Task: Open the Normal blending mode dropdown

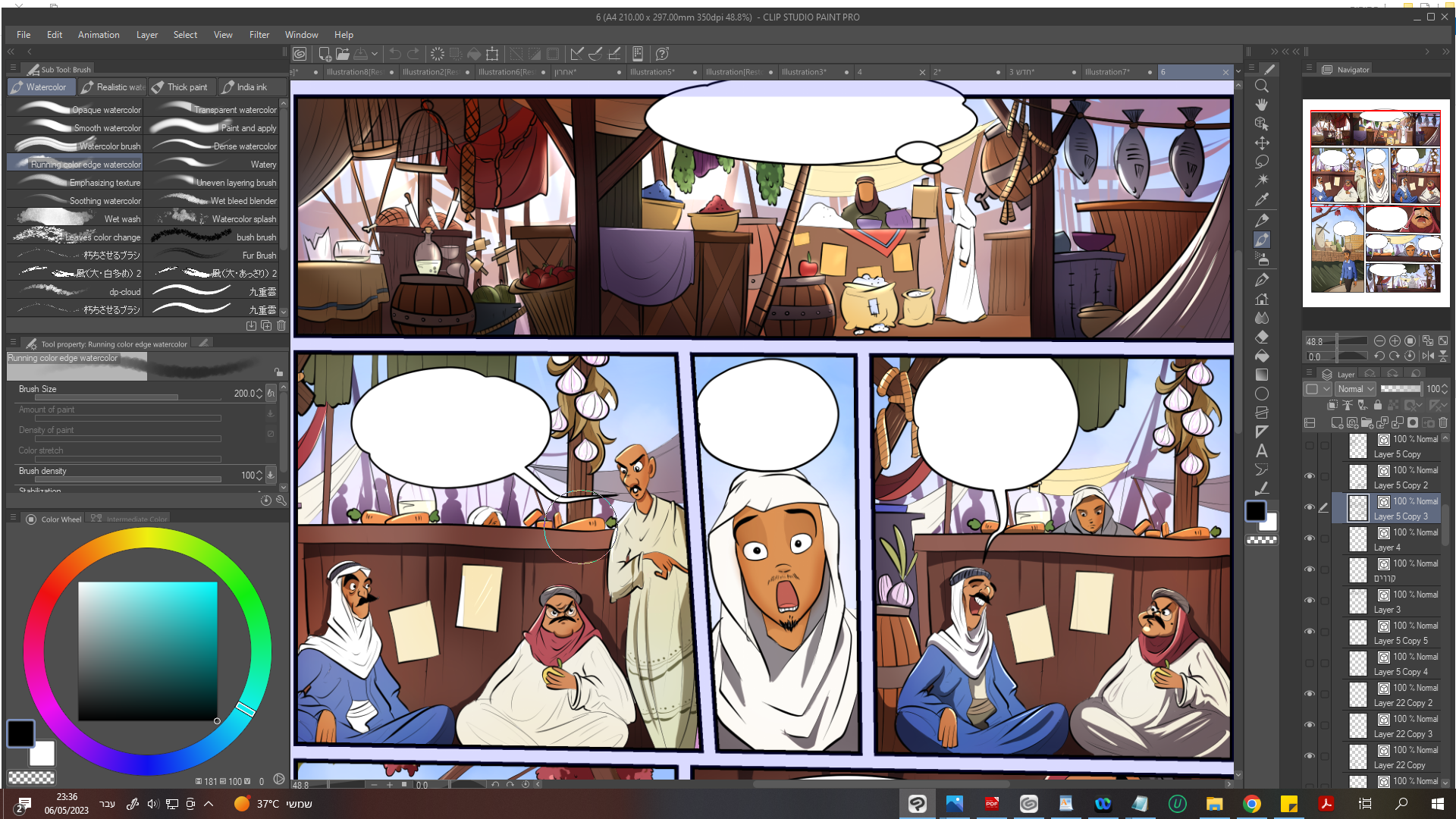Action: click(1354, 389)
